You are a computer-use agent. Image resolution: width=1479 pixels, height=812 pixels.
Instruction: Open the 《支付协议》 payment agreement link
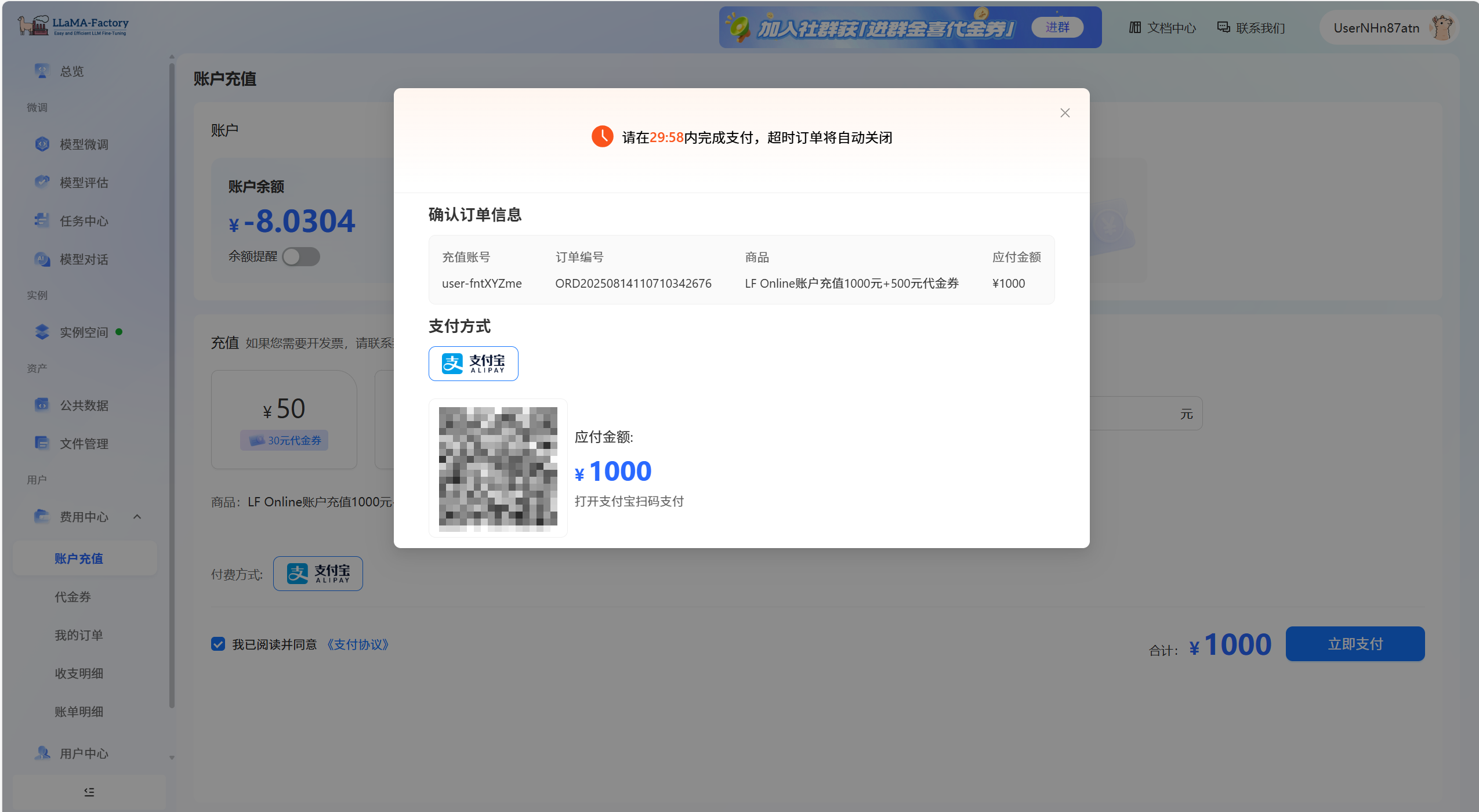357,644
